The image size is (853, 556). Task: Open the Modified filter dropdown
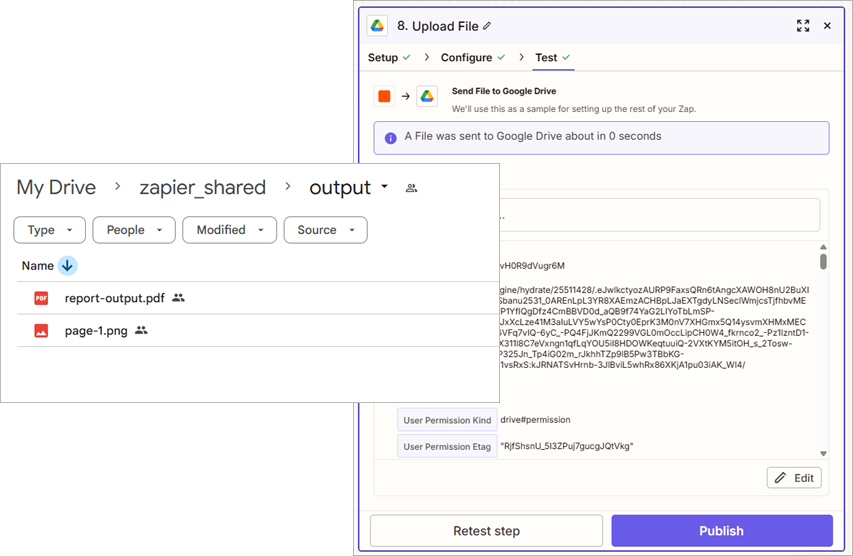[x=230, y=230]
